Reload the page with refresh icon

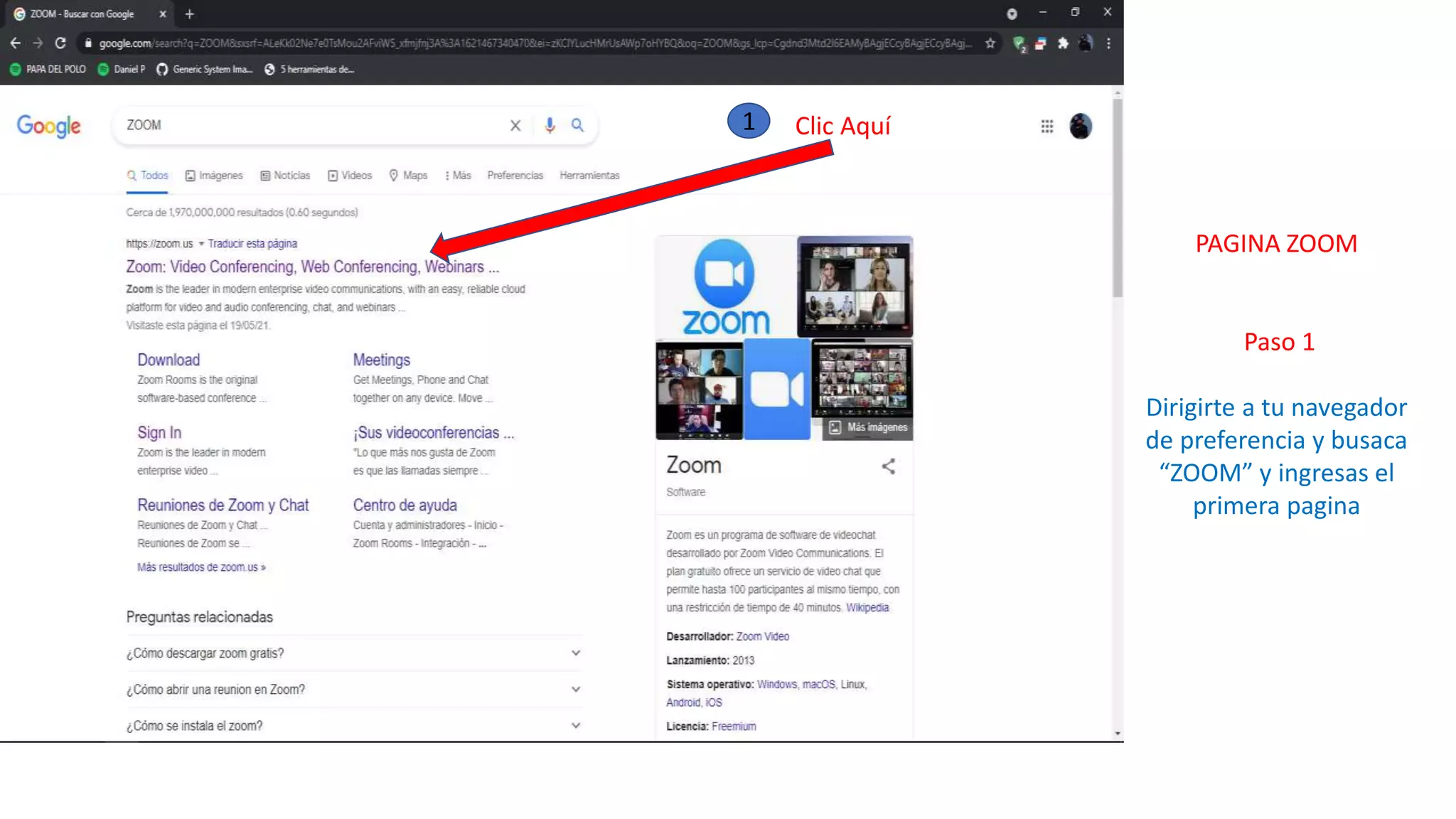click(x=60, y=43)
